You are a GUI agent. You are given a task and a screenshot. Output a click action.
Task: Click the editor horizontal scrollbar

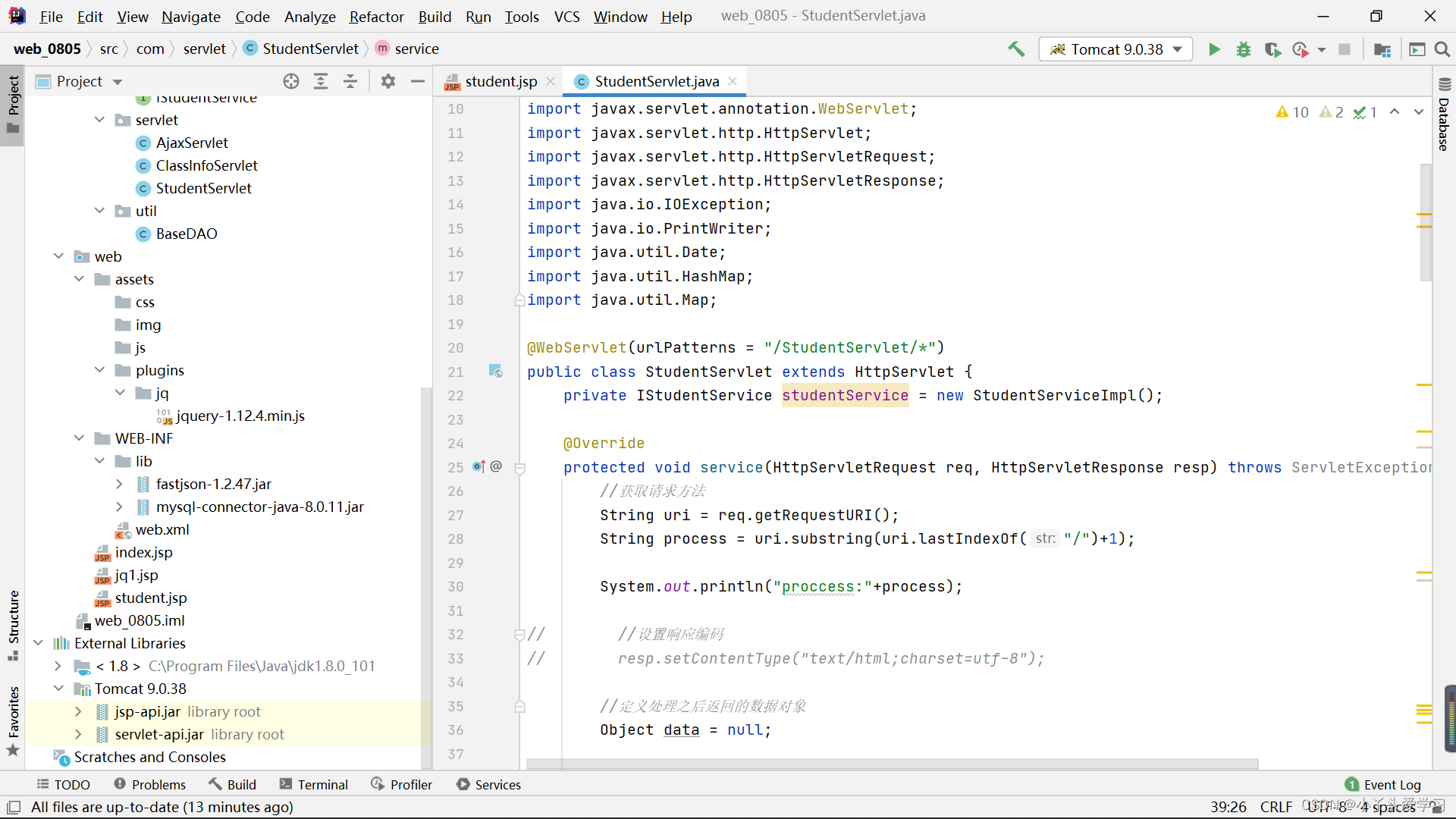[893, 764]
